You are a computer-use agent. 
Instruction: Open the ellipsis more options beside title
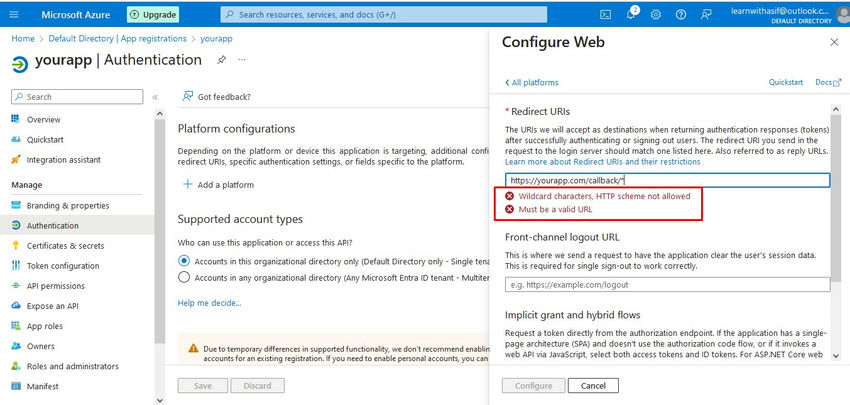pos(242,59)
